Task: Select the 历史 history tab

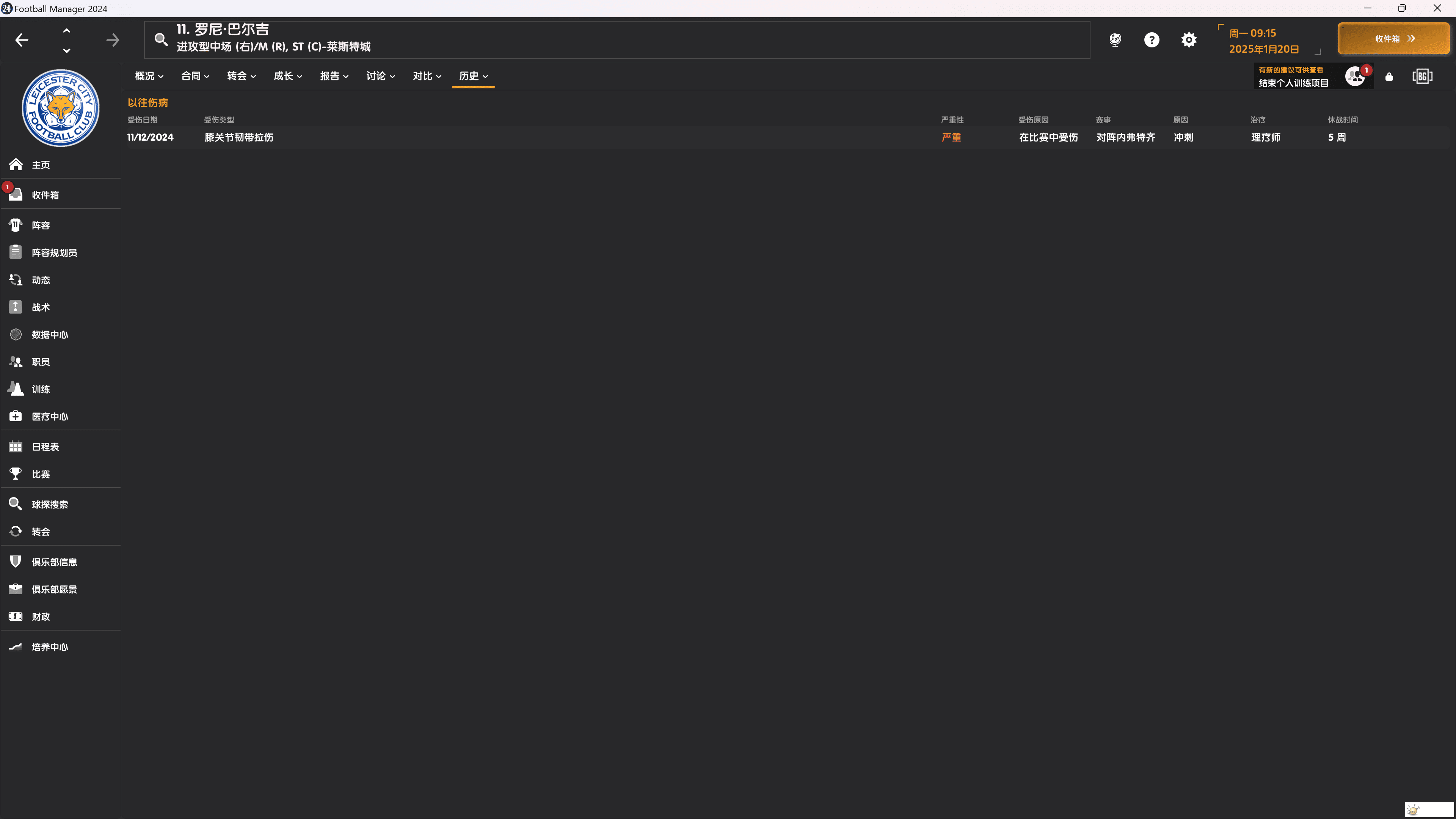Action: (473, 76)
